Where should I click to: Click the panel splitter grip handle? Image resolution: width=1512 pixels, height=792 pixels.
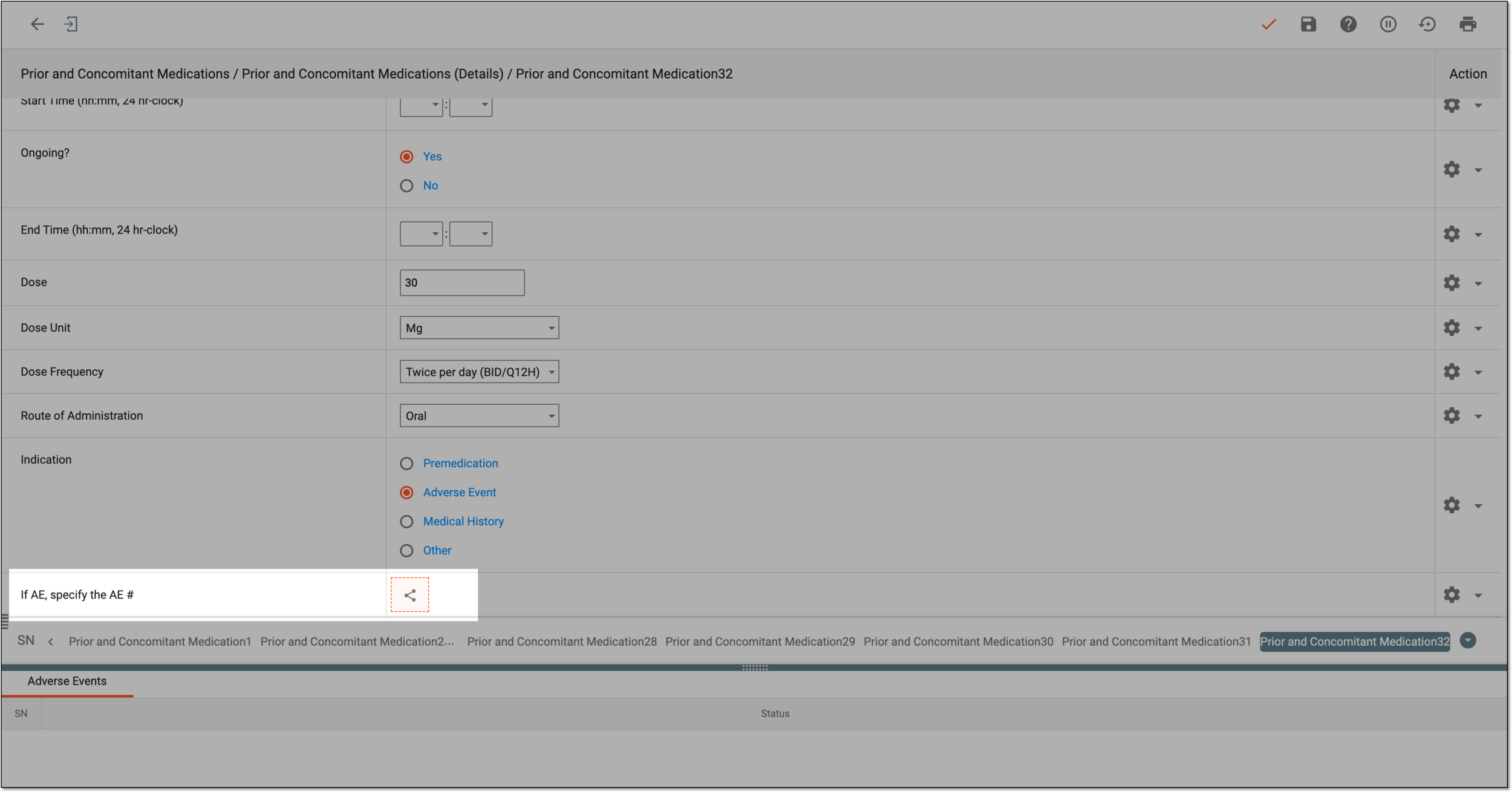pos(755,667)
